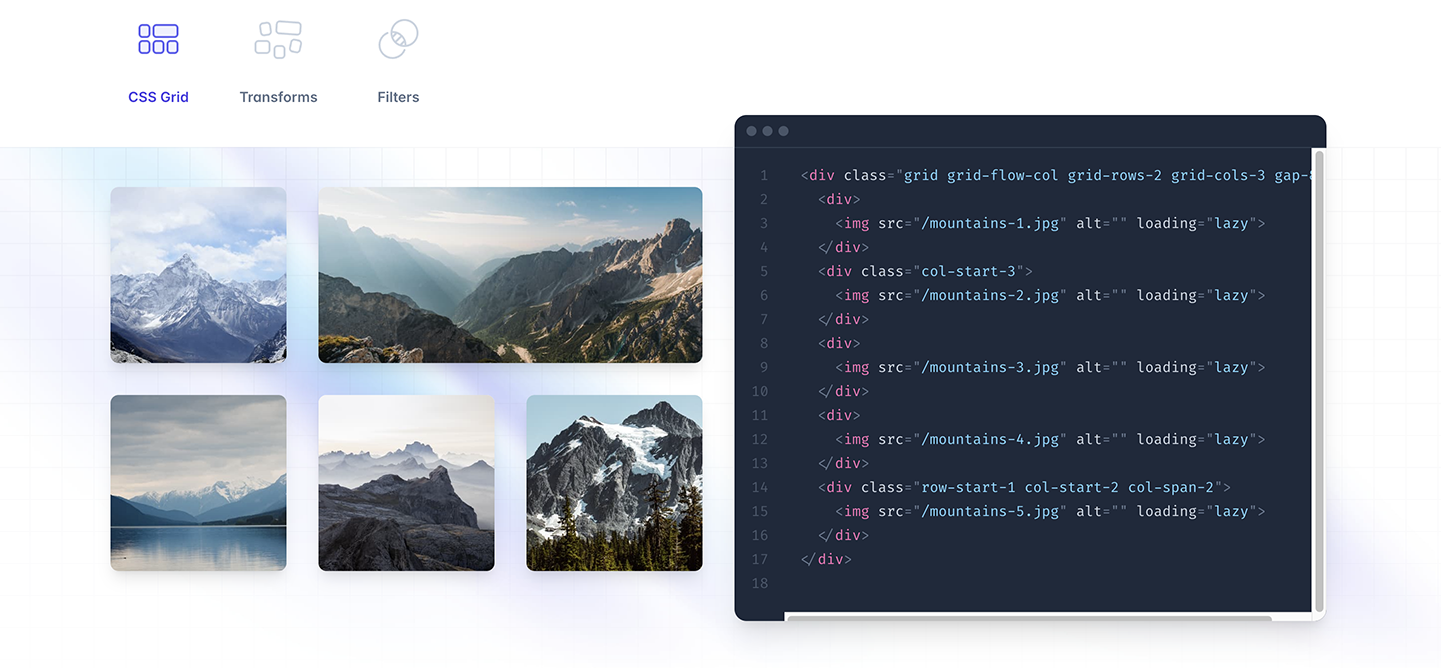Switch to the Transforms tab label
The height and width of the screenshot is (668, 1441).
click(x=278, y=97)
